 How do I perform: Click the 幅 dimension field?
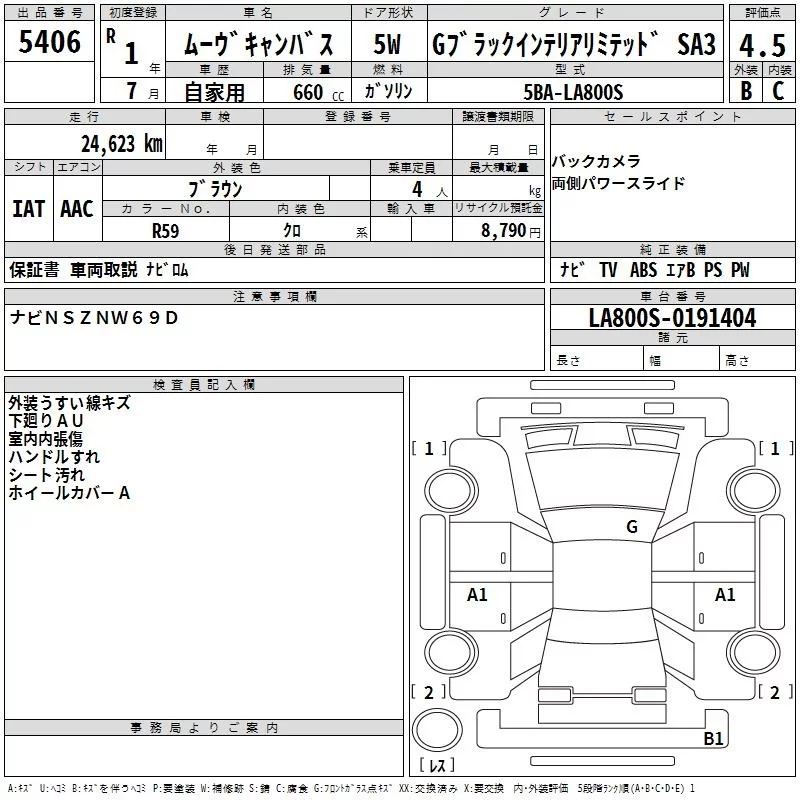(682, 360)
